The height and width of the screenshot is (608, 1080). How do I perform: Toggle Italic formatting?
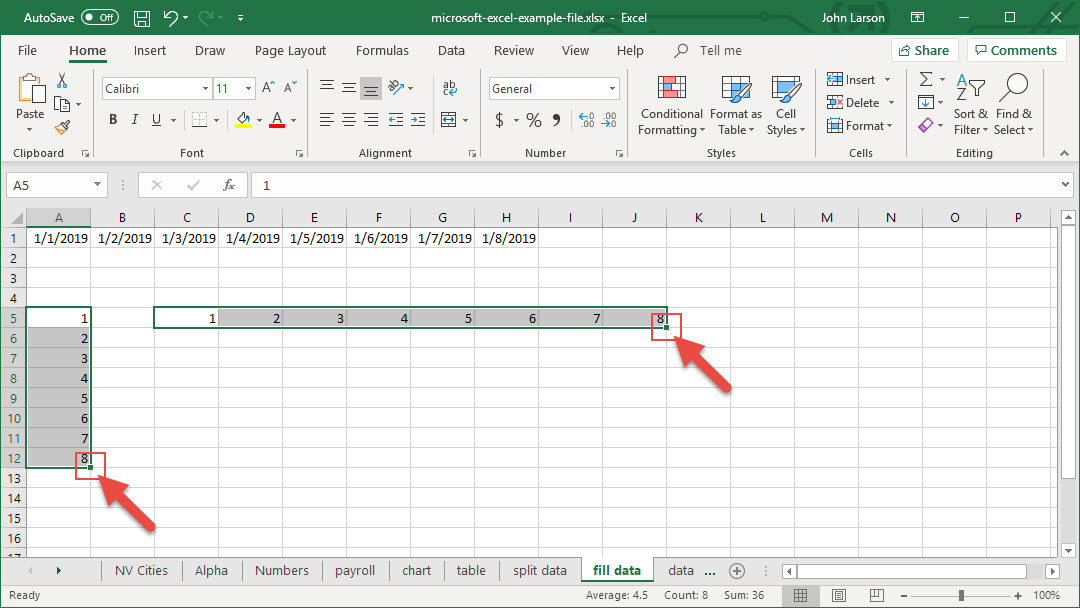tap(135, 120)
